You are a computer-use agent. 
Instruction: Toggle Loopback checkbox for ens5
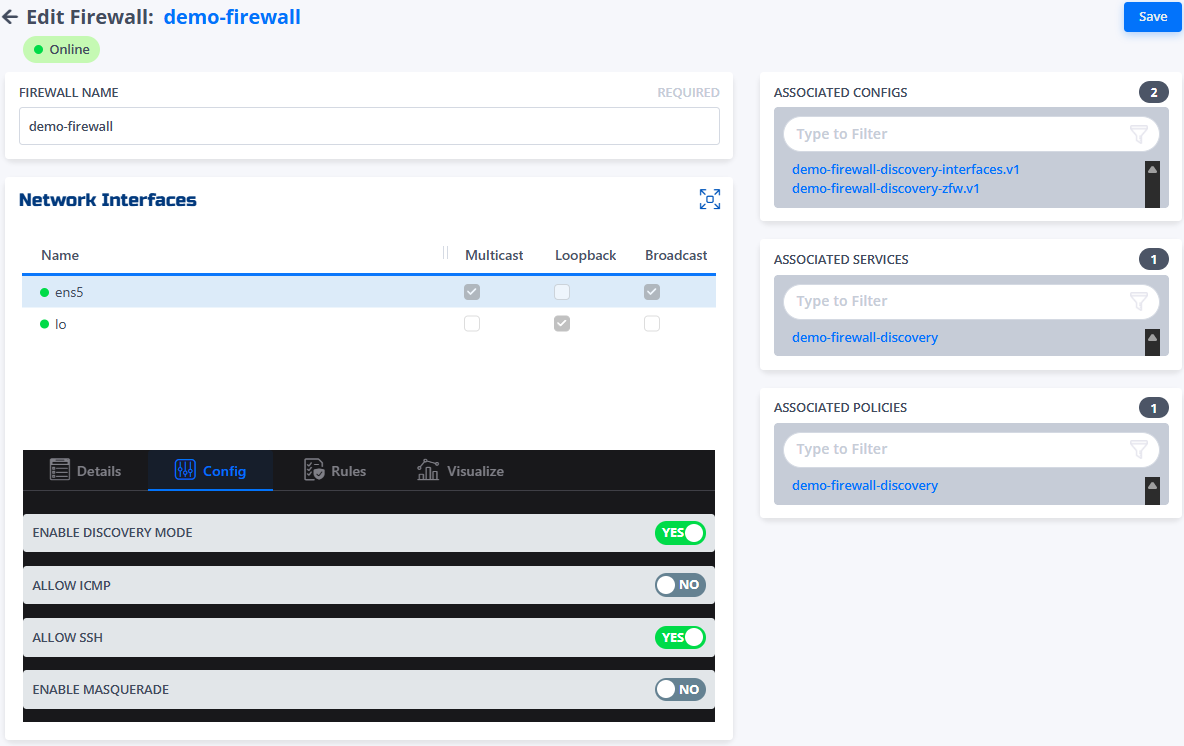click(x=562, y=292)
